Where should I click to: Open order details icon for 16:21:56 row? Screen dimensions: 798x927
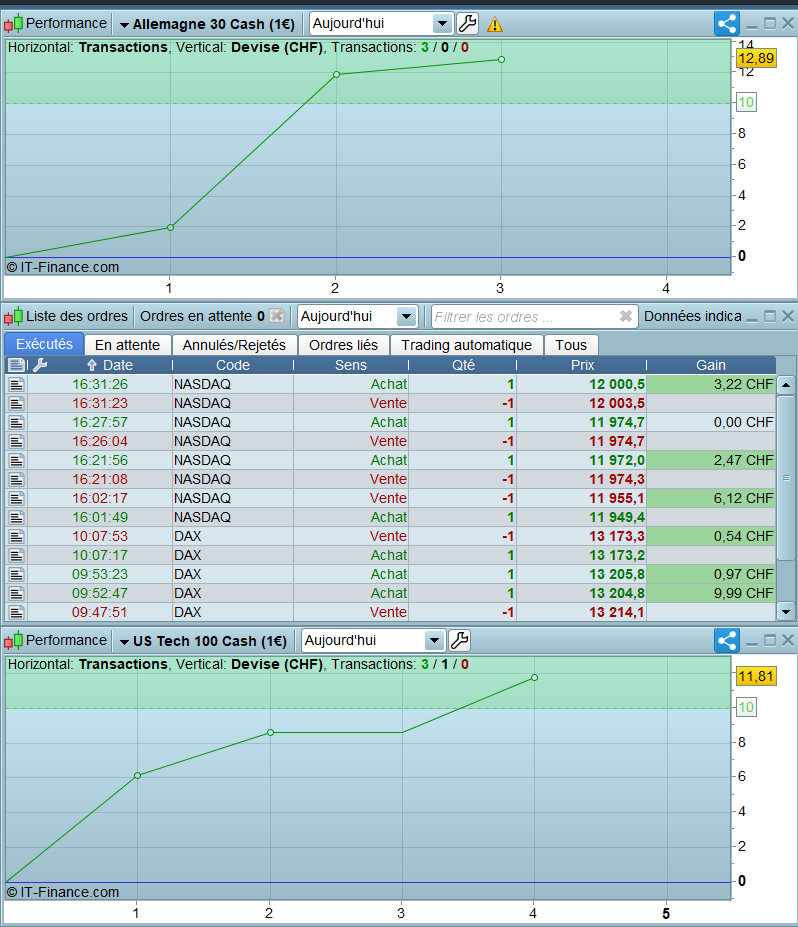point(17,460)
